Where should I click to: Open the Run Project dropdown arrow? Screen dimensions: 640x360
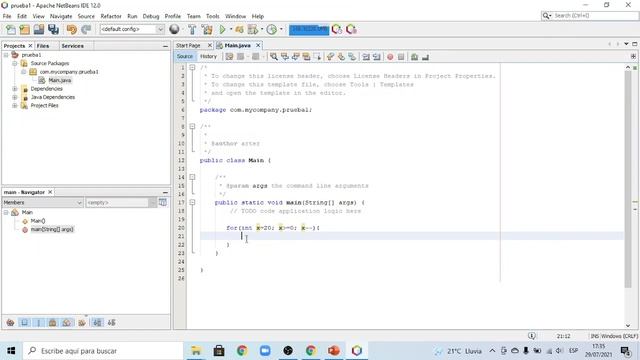pyautogui.click(x=231, y=29)
